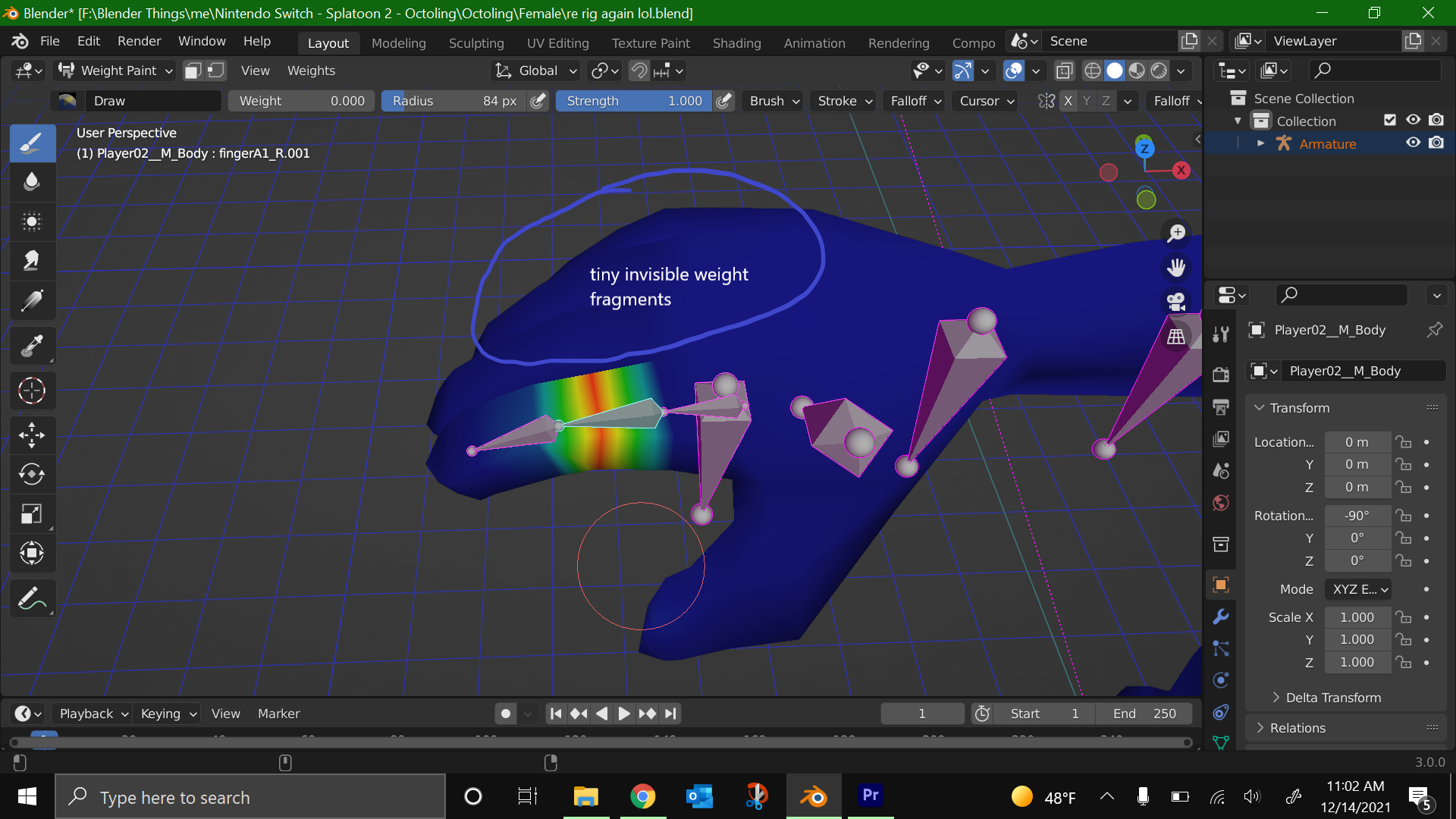Open the Tool properties tab
Image resolution: width=1456 pixels, height=819 pixels.
[1221, 334]
